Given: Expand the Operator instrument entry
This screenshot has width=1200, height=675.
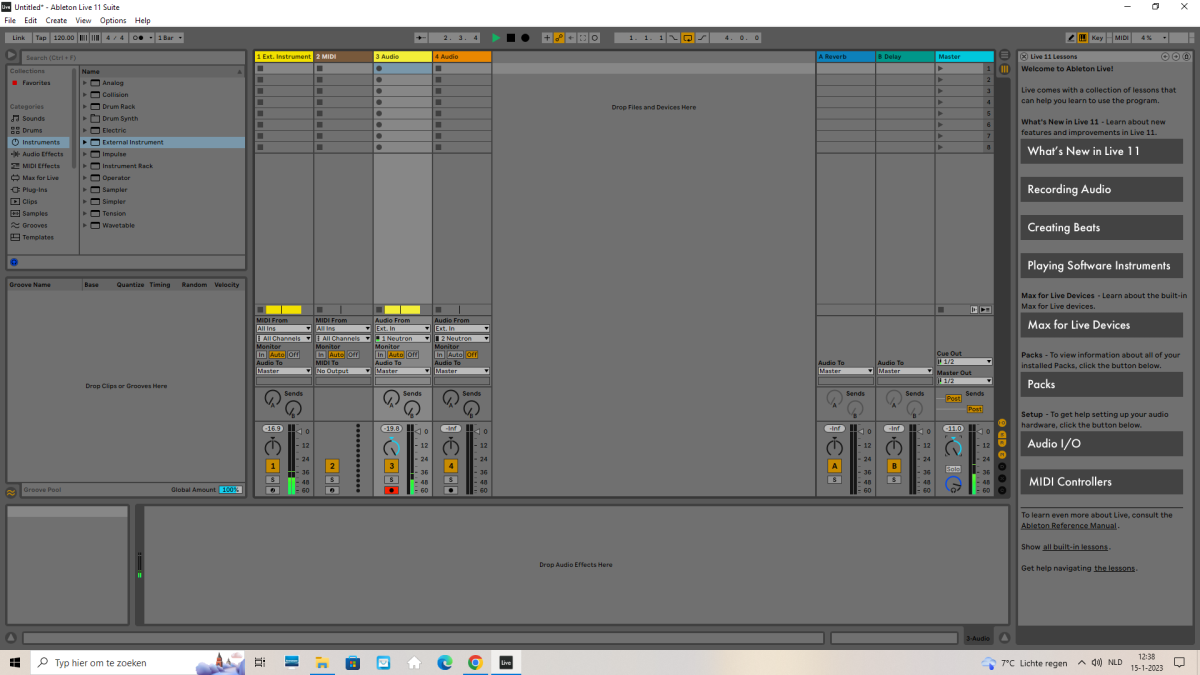Looking at the screenshot, I should point(85,178).
